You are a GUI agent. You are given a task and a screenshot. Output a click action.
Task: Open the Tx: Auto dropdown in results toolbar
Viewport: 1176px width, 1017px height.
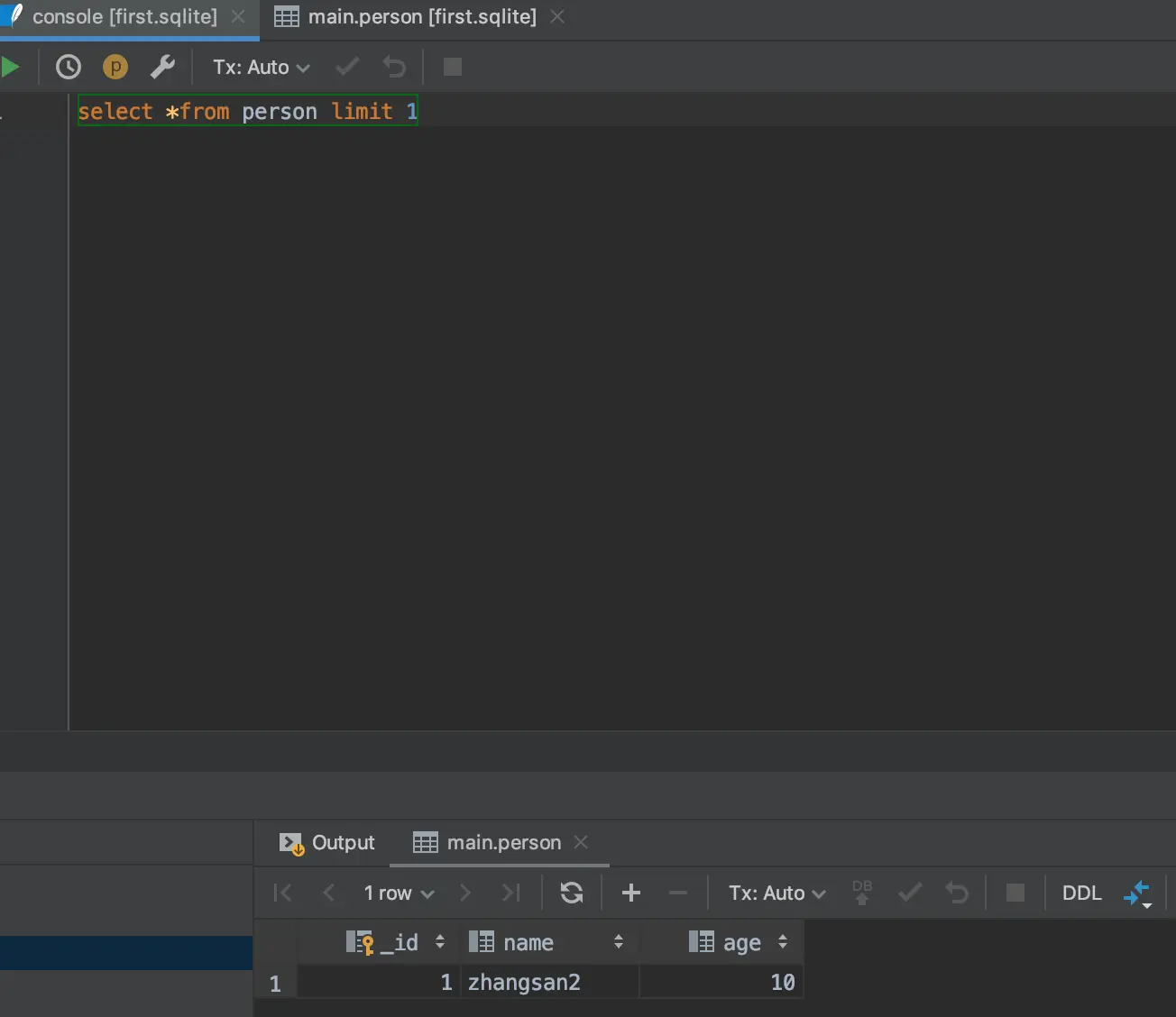click(777, 893)
